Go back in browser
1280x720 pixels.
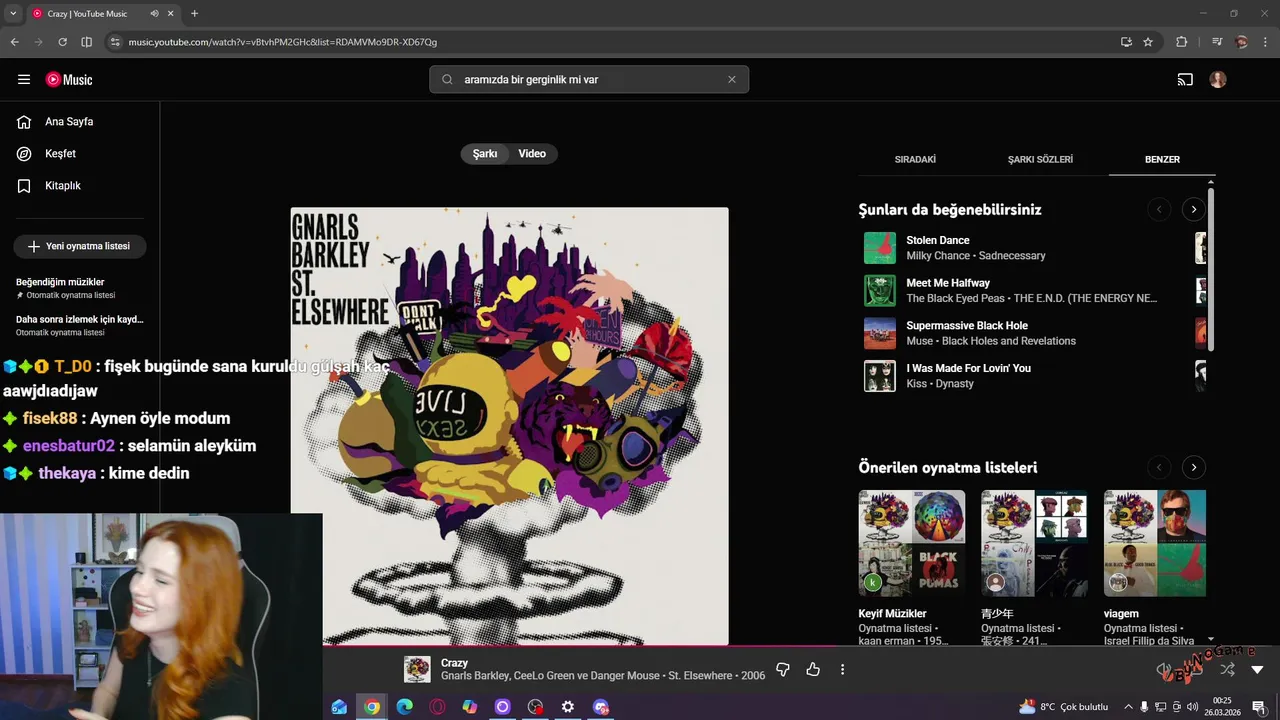(14, 42)
